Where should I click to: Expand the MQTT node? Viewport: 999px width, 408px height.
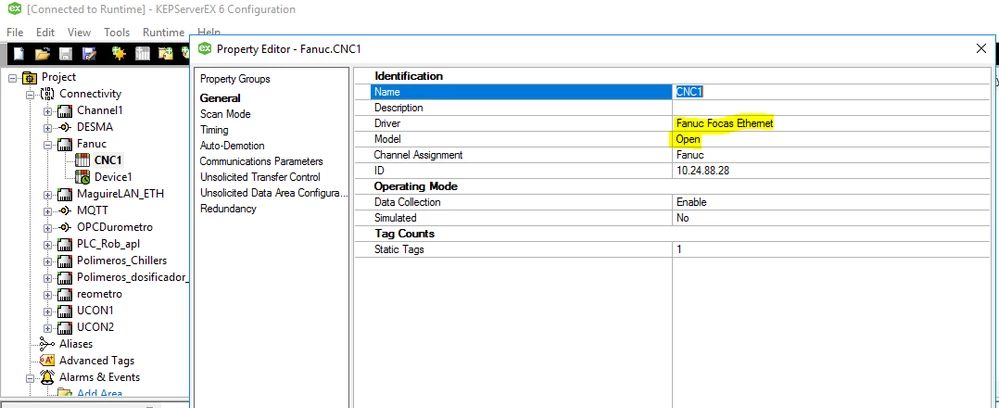[48, 211]
